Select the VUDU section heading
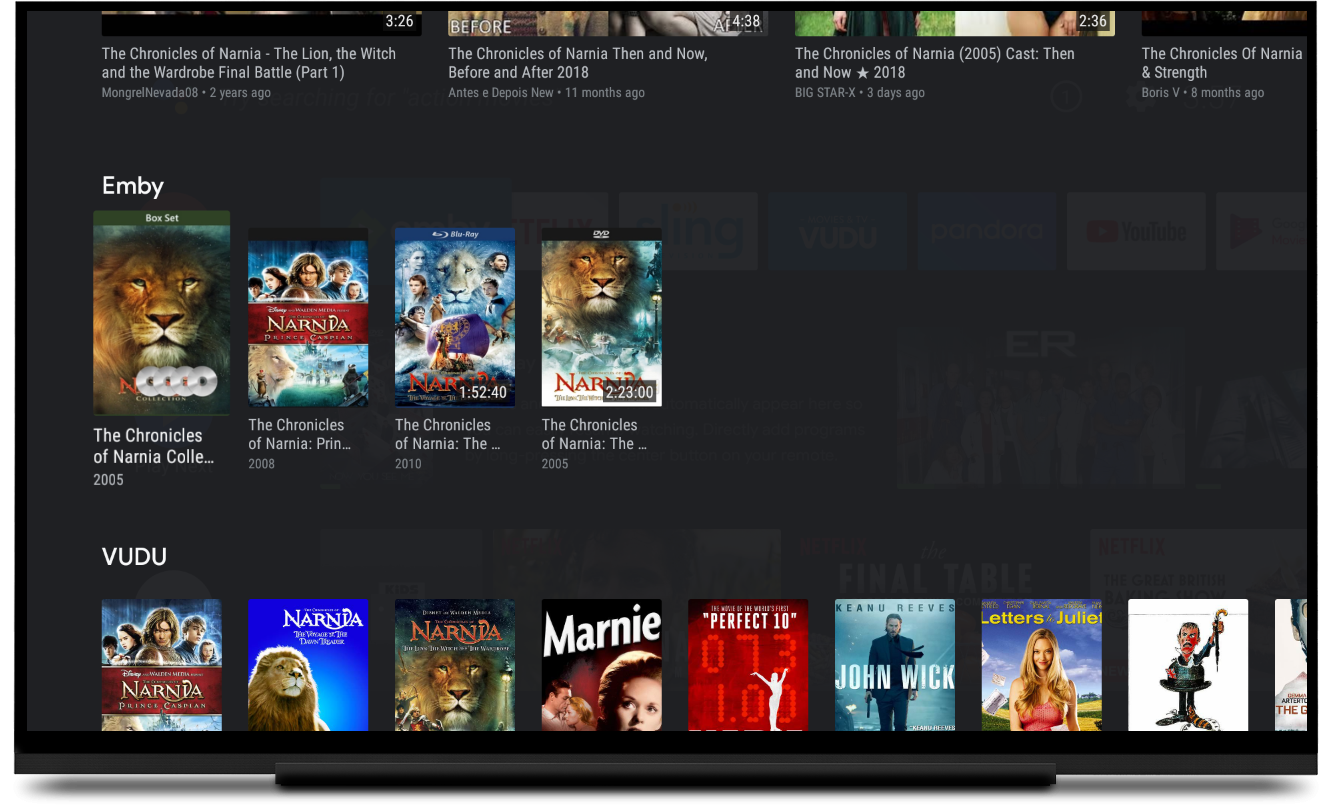Image resolution: width=1338 pixels, height=809 pixels. pos(134,557)
